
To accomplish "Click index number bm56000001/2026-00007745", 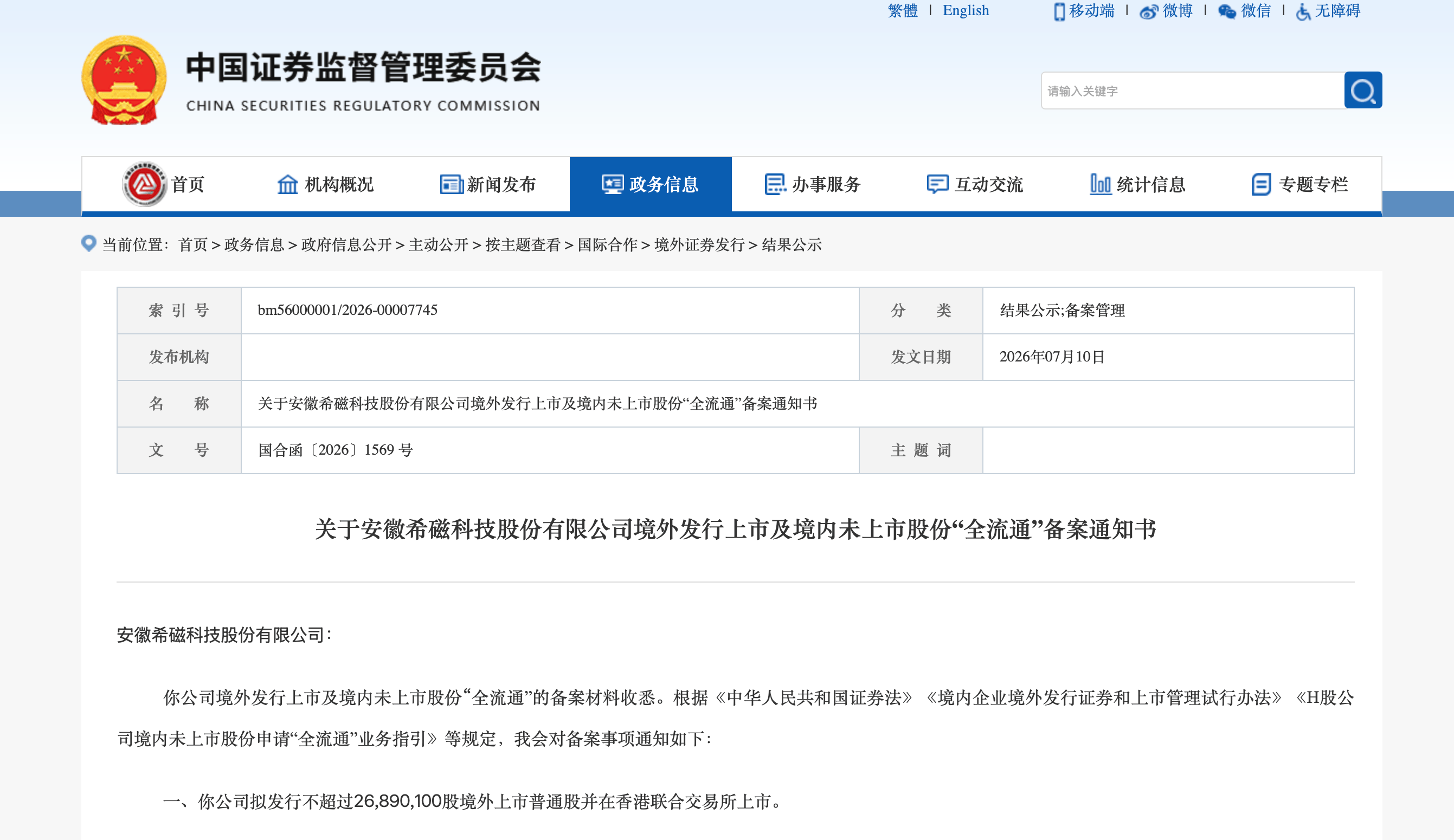I will pos(348,311).
